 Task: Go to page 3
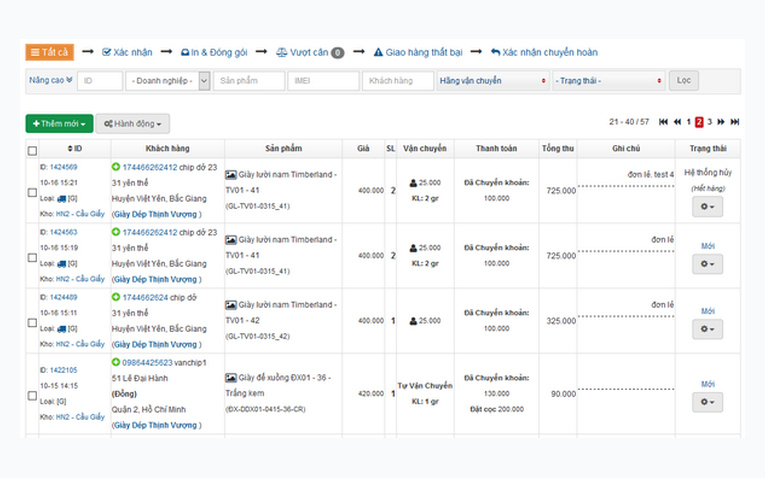coord(709,122)
